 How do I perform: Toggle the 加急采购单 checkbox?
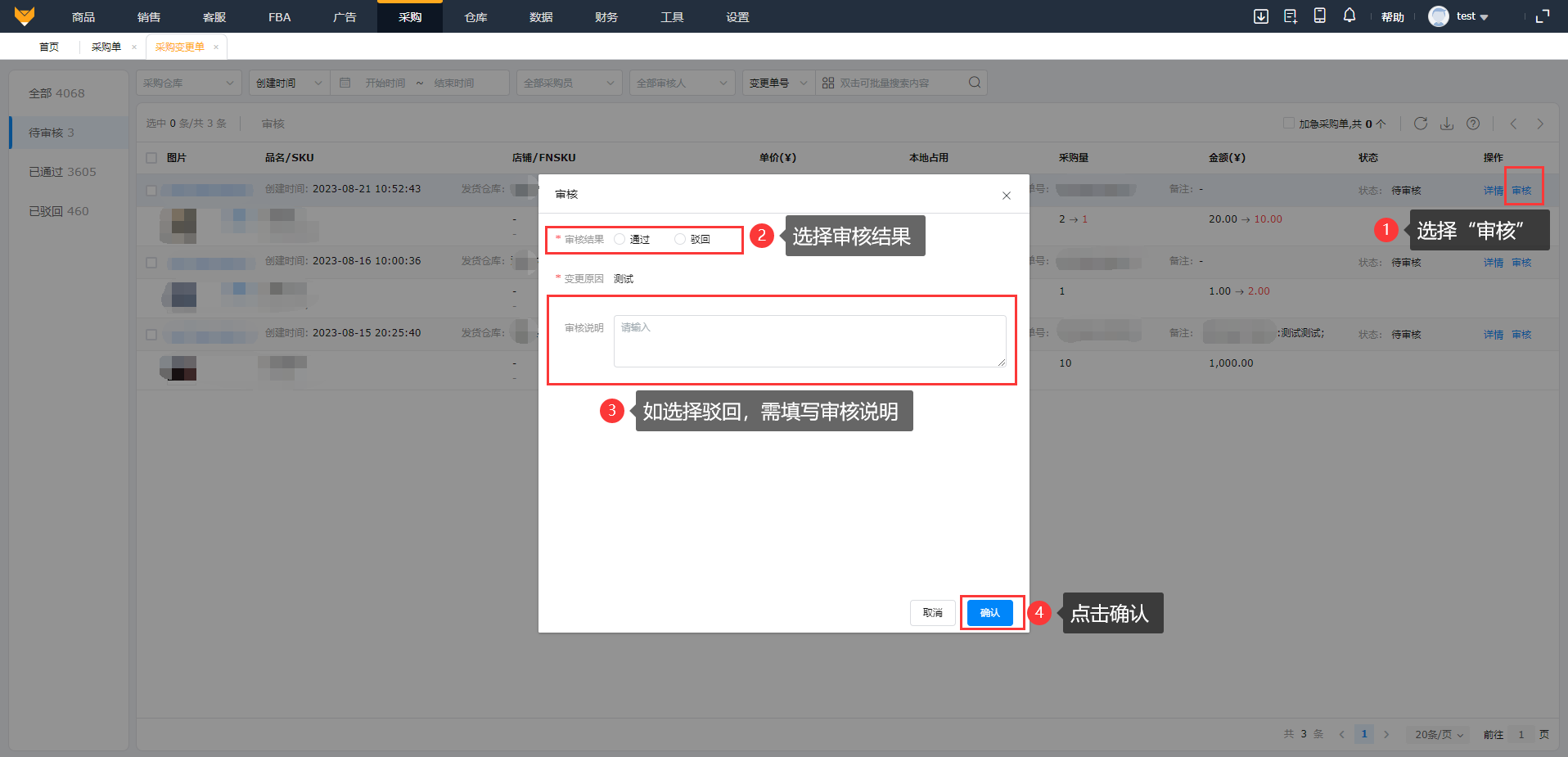pos(1289,124)
